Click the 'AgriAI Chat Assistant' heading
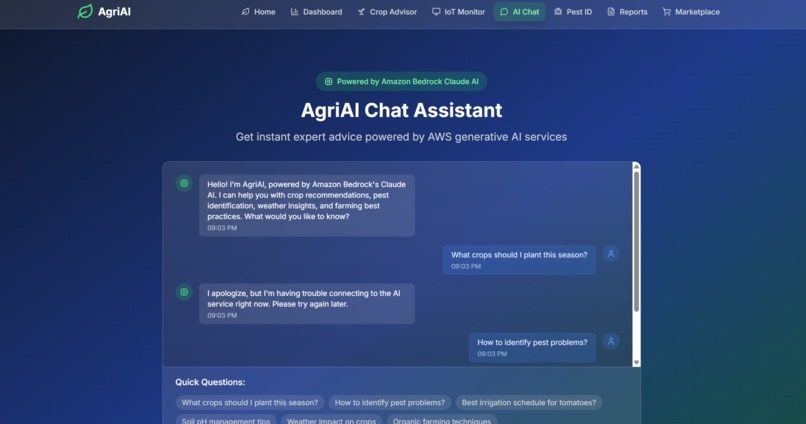This screenshot has height=424, width=806. 401,110
